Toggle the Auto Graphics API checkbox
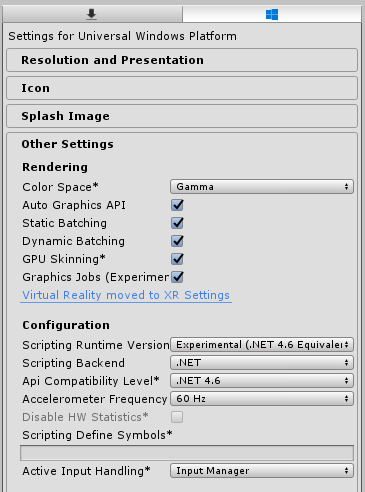Viewport: 365px width, 492px height. click(177, 205)
